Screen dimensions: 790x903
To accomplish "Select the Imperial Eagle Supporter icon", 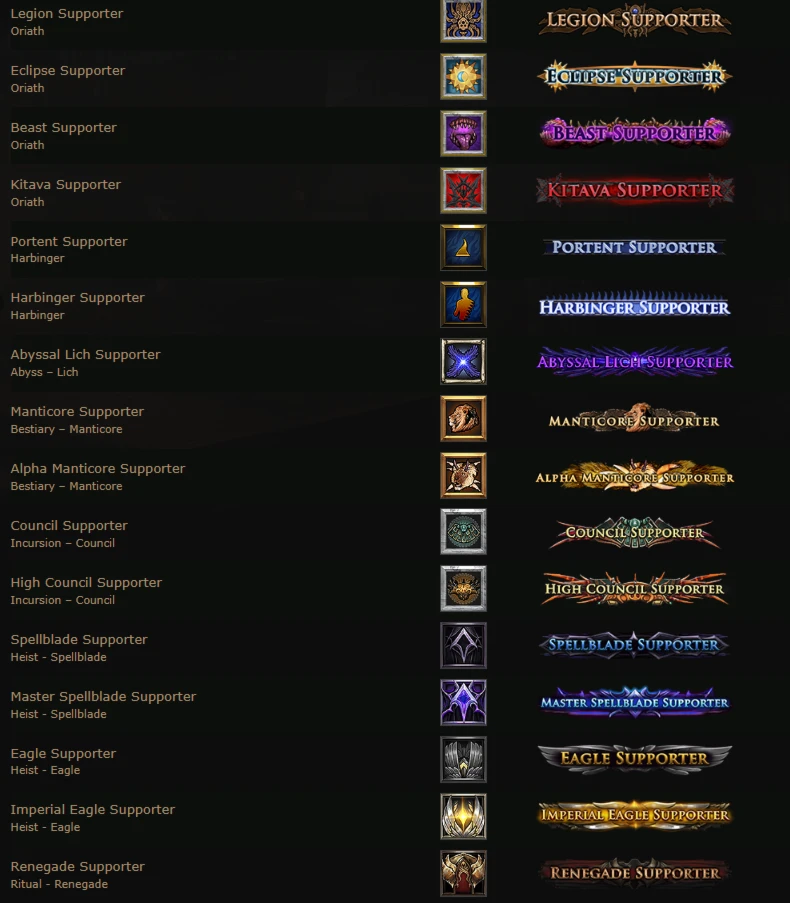I will coord(463,817).
